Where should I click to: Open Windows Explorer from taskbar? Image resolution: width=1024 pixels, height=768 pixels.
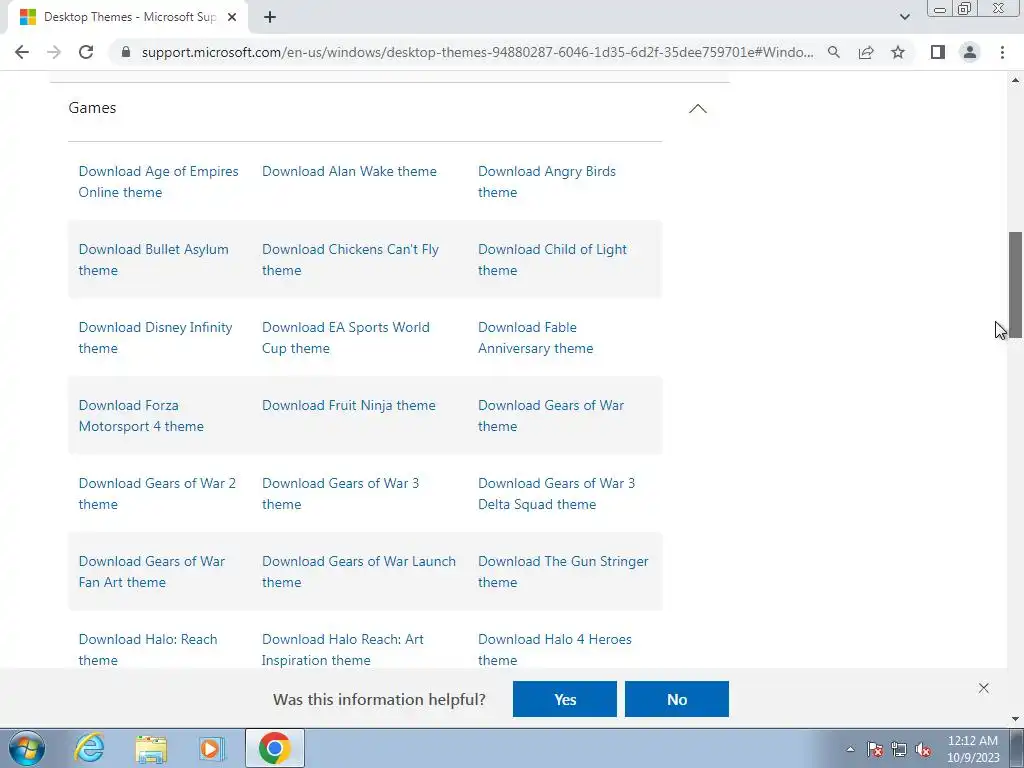coord(151,748)
